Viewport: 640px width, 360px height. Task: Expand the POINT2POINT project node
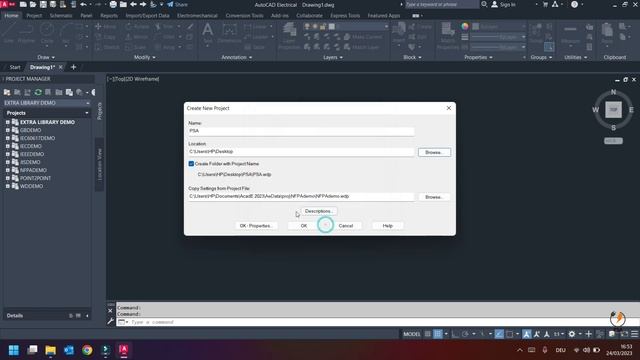pos(7,178)
